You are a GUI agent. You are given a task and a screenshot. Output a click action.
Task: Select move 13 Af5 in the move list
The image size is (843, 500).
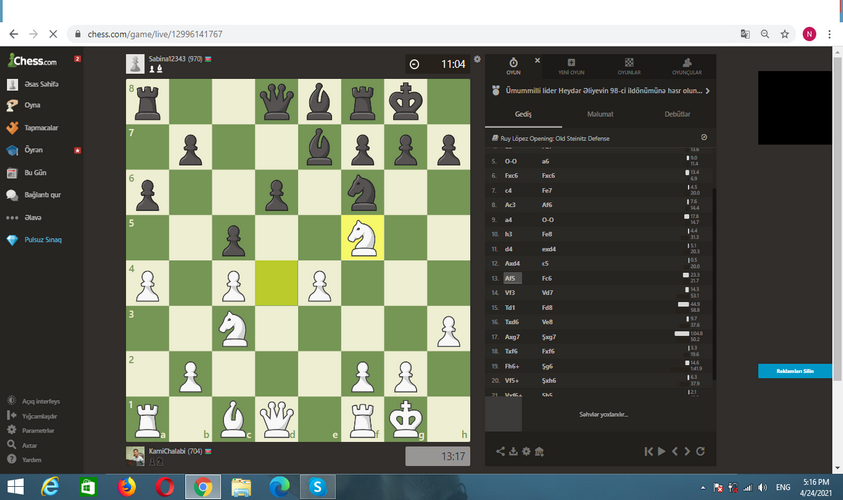coord(511,278)
